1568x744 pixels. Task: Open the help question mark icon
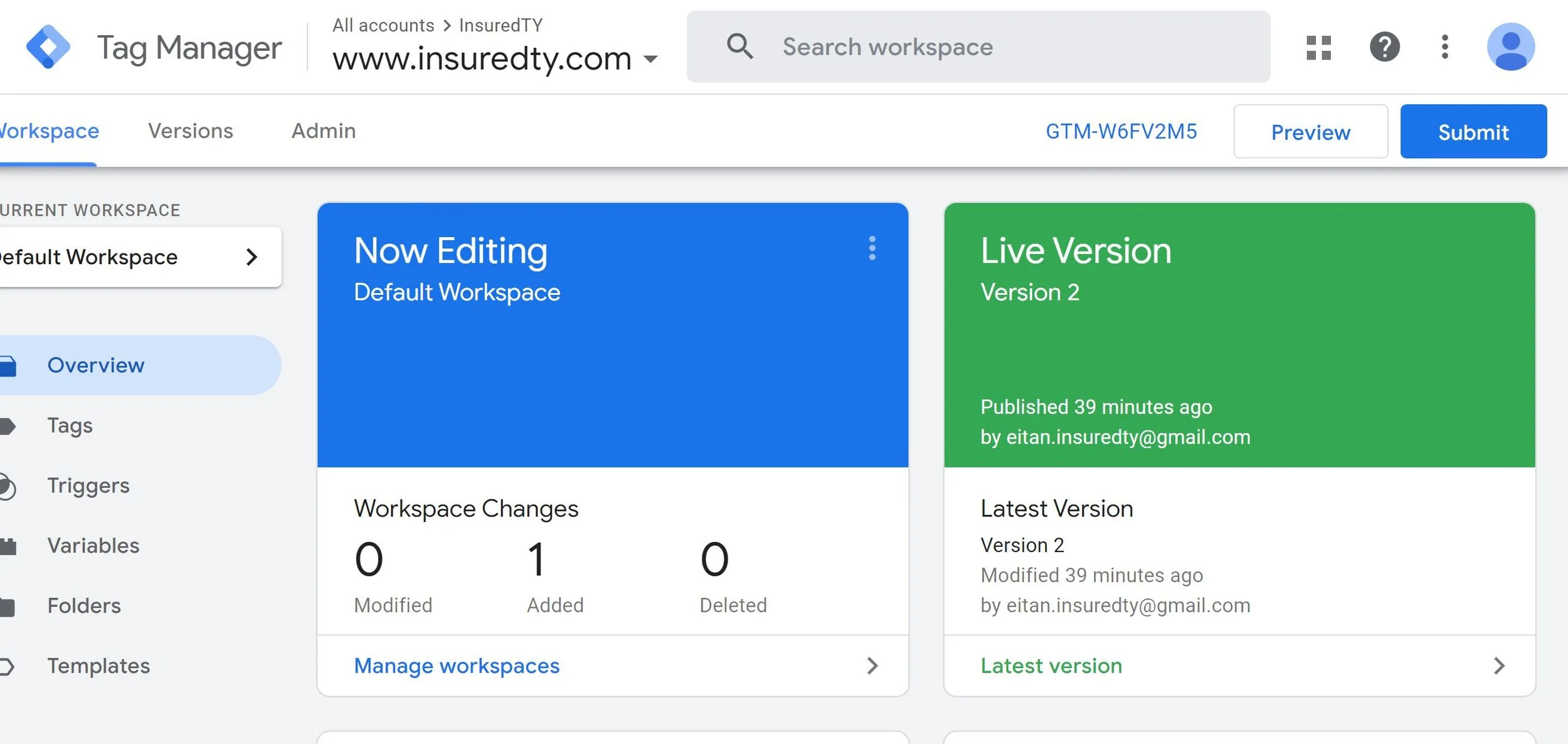coord(1384,47)
